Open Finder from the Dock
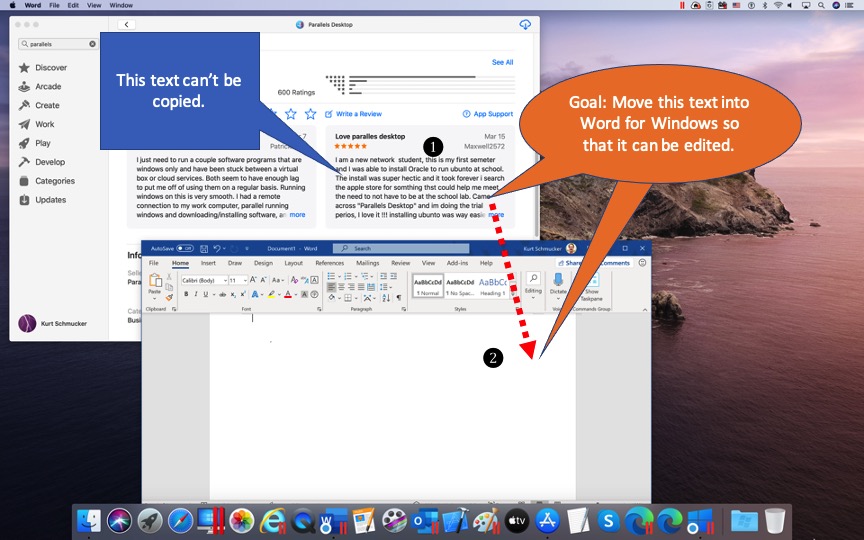 coord(89,521)
